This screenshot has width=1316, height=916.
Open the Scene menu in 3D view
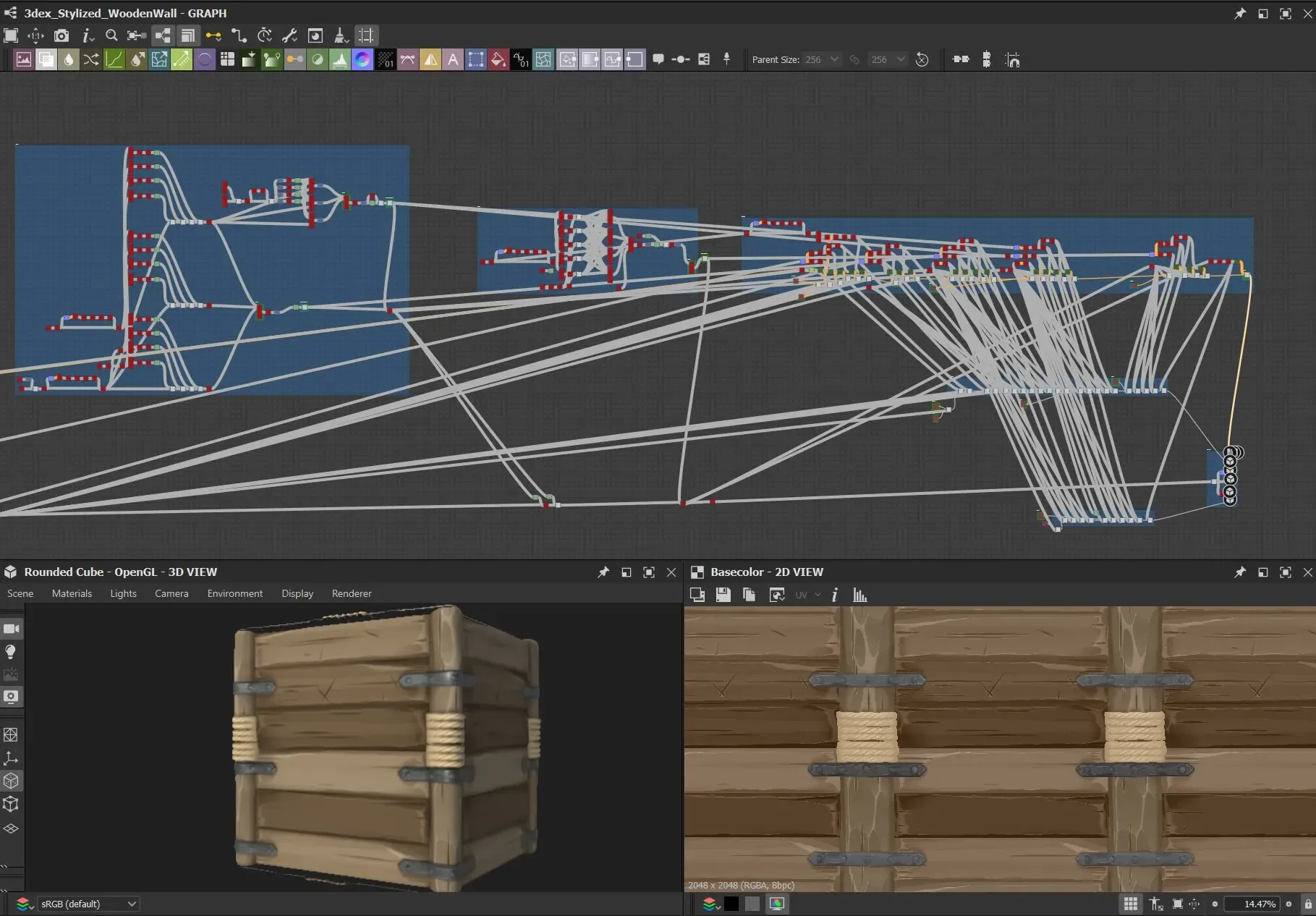tap(20, 593)
